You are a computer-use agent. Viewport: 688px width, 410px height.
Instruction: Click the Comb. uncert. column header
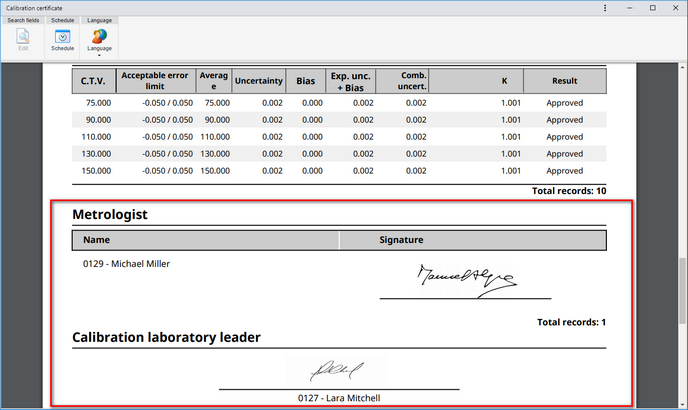click(402, 81)
